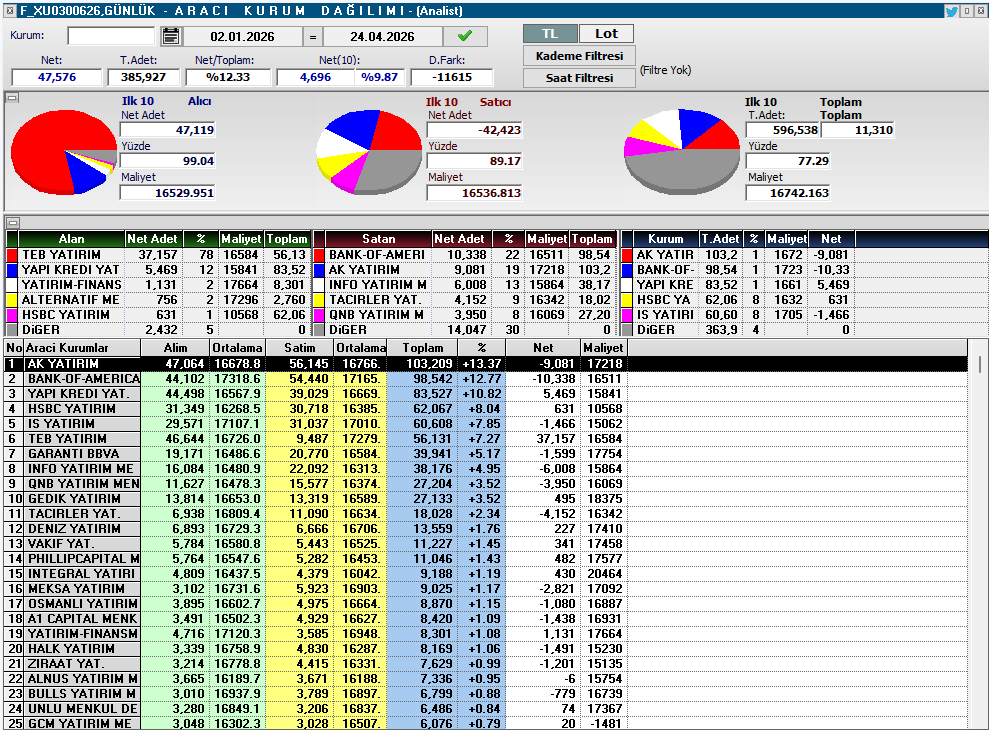The image size is (989, 730).
Task: Select the A1 CAPITAL MENK row
Action: (x=486, y=619)
